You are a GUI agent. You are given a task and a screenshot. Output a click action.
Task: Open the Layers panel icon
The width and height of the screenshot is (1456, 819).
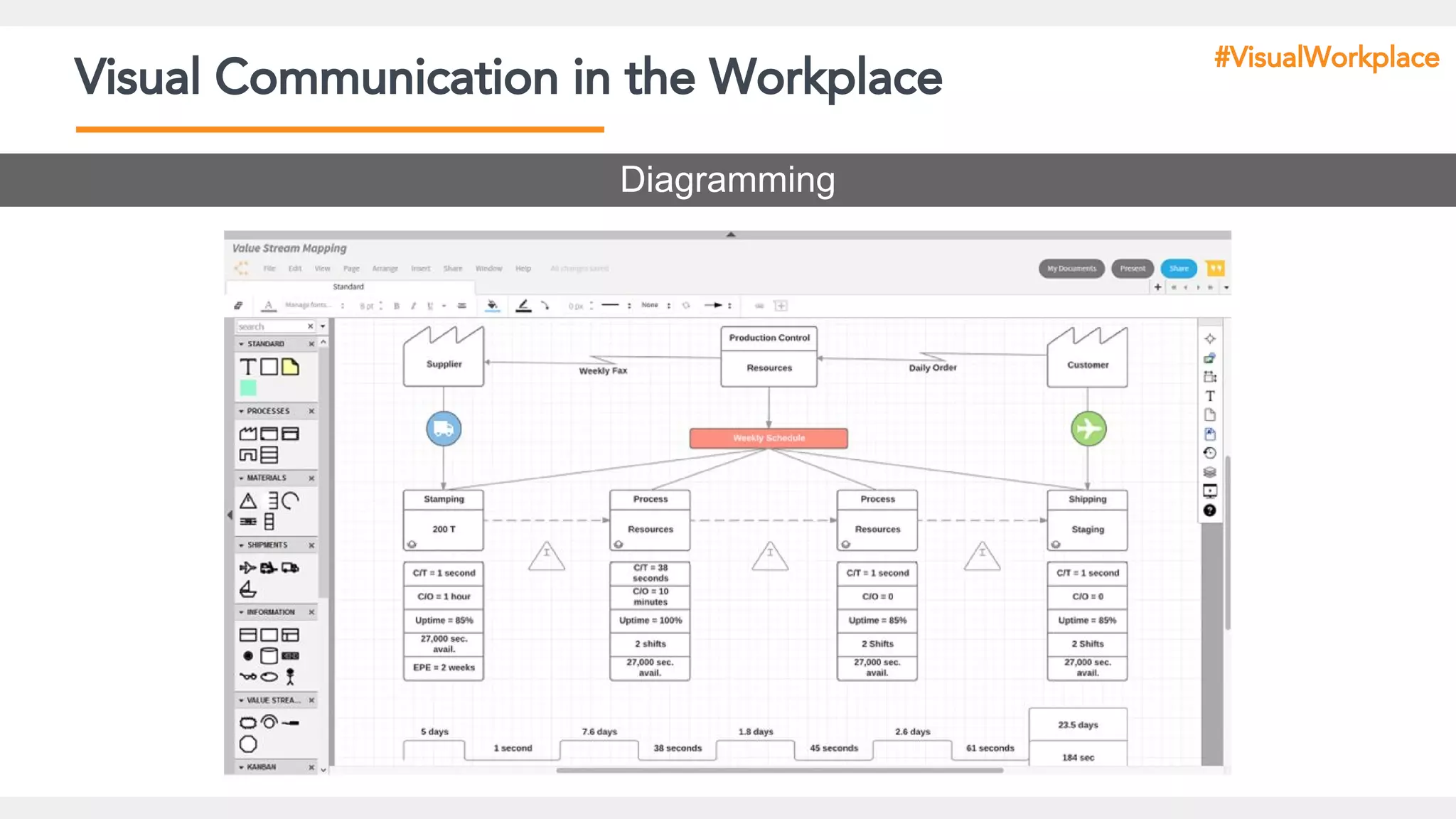1210,472
